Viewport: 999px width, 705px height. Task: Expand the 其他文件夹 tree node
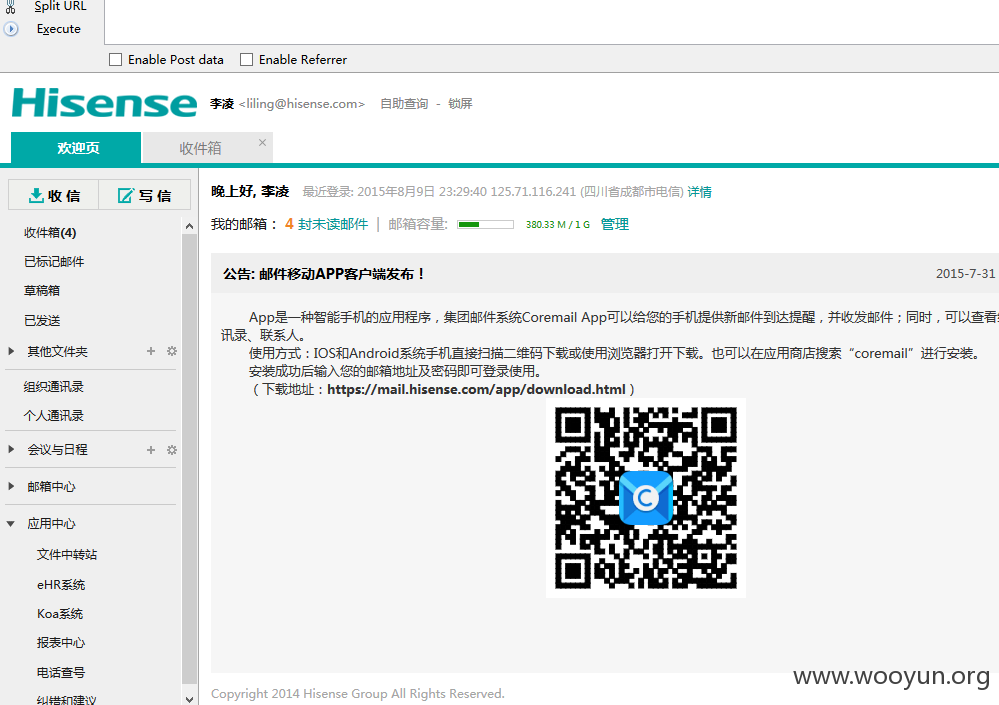[x=11, y=351]
